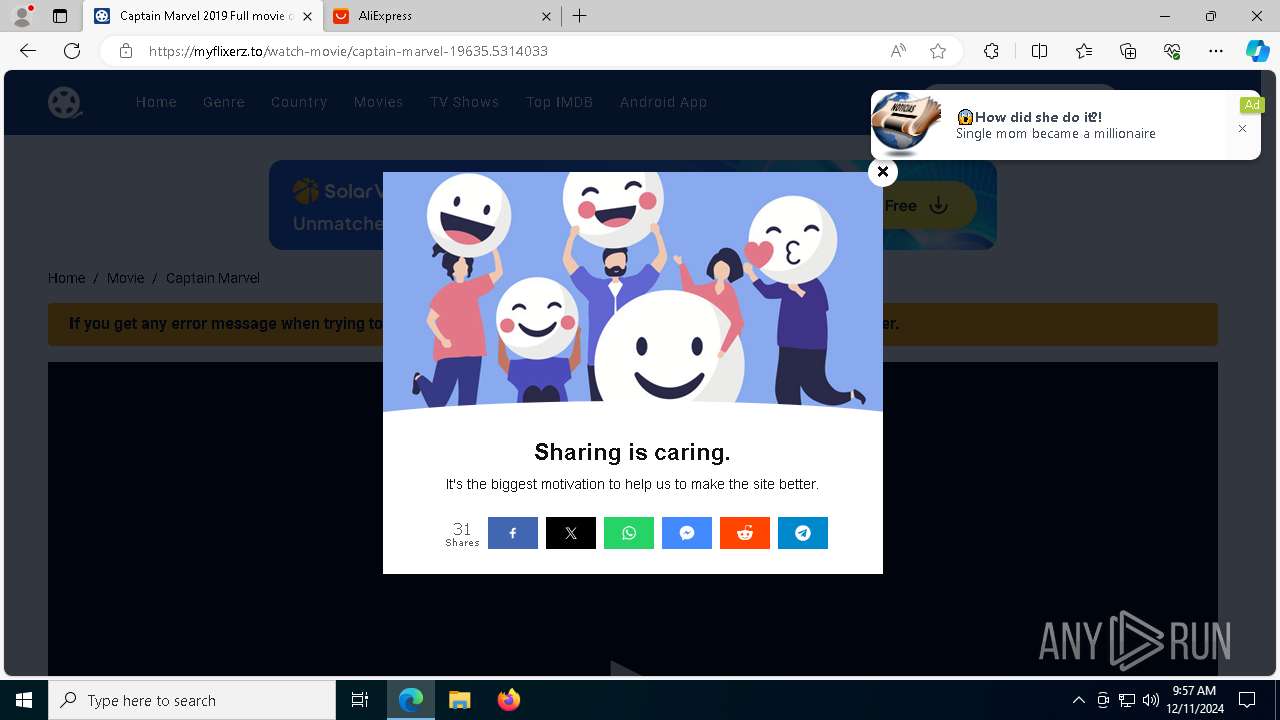Share on X (Twitter) button

[571, 533]
